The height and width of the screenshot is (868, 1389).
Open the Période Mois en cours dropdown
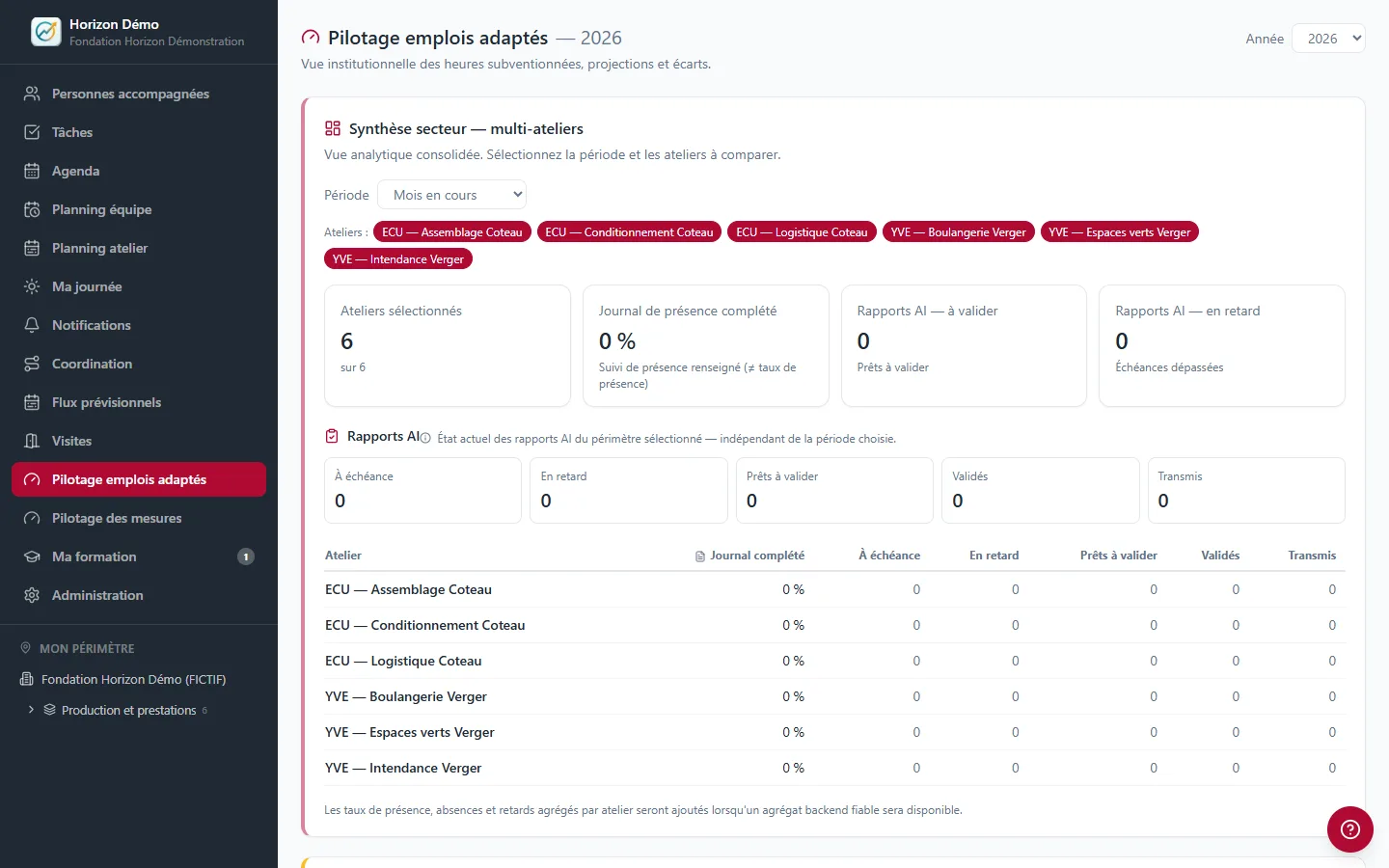(451, 195)
